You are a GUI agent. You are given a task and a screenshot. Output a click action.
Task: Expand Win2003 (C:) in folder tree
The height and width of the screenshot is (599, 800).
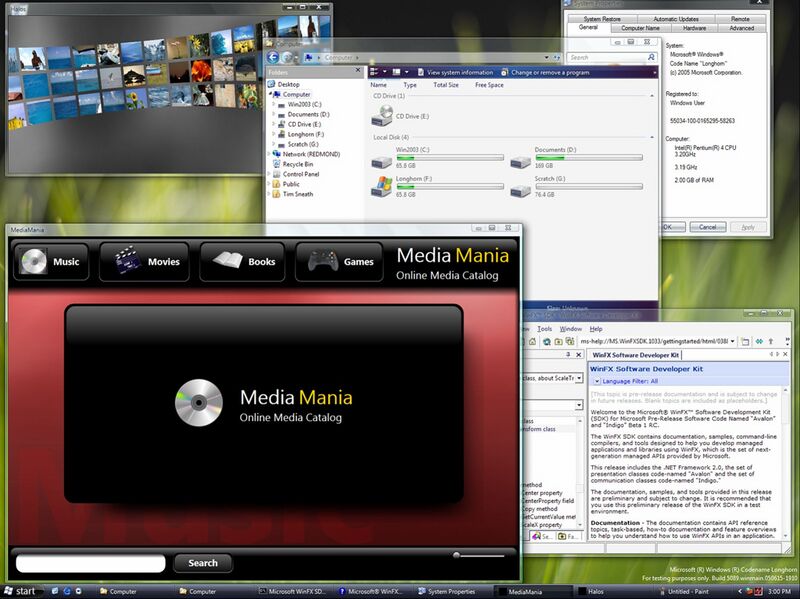pyautogui.click(x=272, y=104)
